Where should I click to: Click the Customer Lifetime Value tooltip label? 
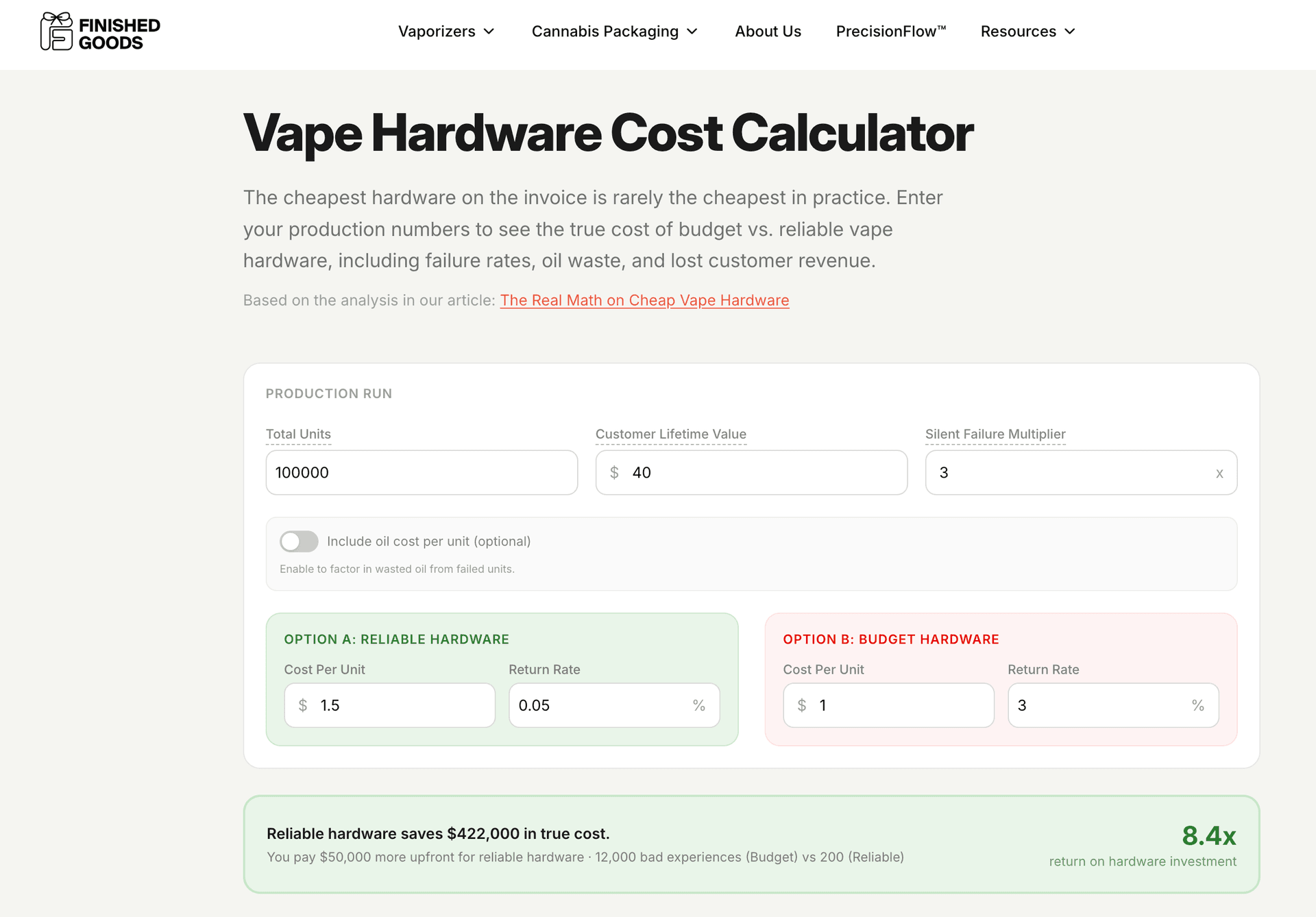(670, 434)
